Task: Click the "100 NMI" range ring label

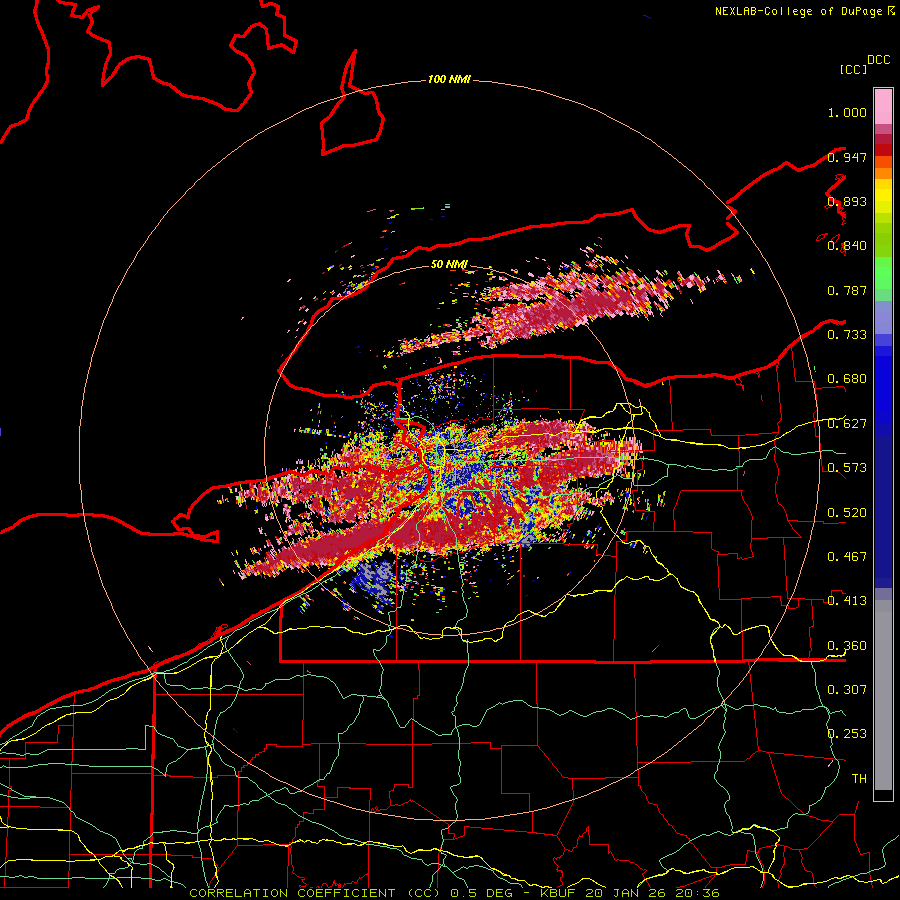Action: pos(449,79)
